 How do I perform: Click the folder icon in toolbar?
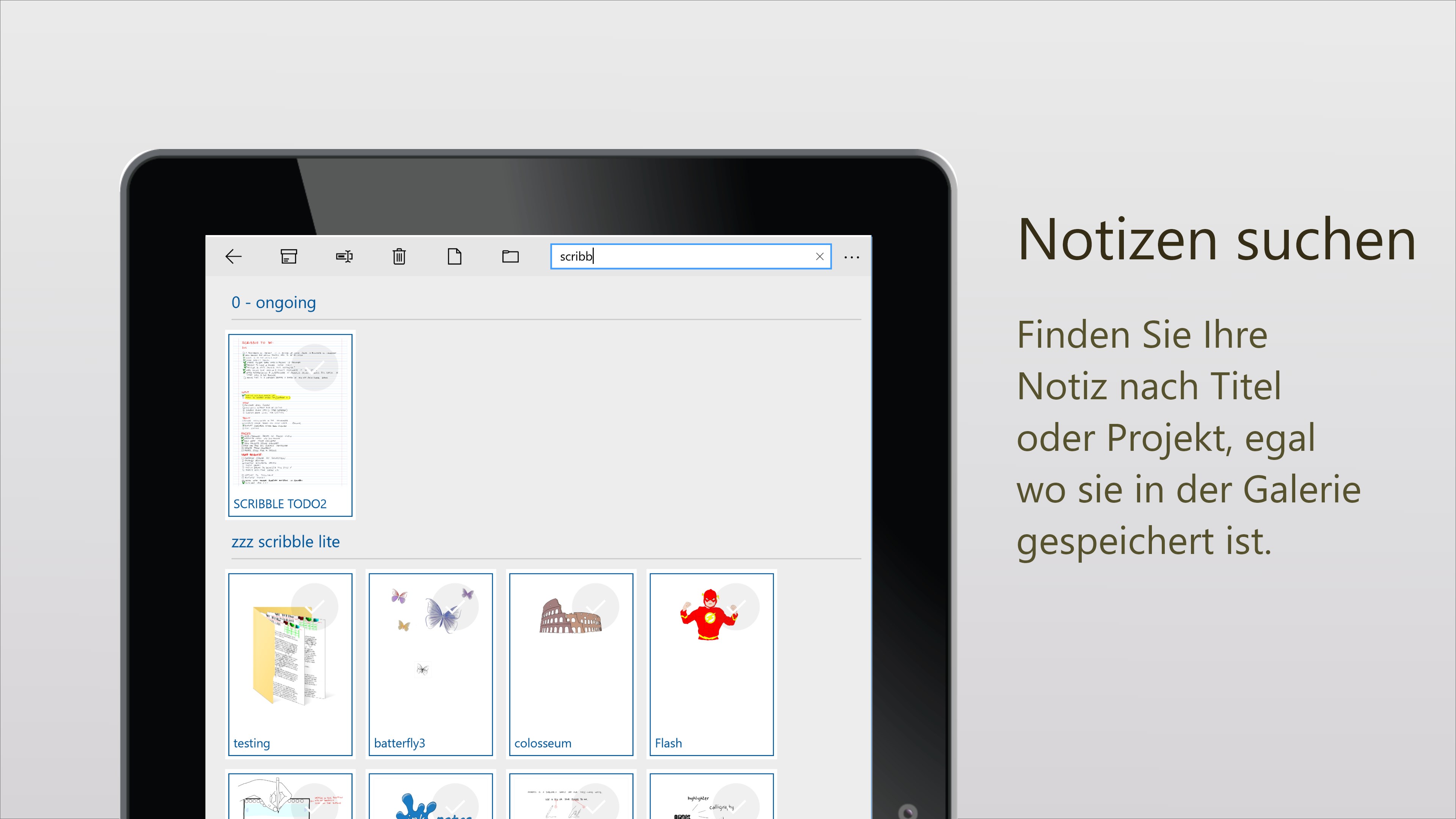pos(510,257)
